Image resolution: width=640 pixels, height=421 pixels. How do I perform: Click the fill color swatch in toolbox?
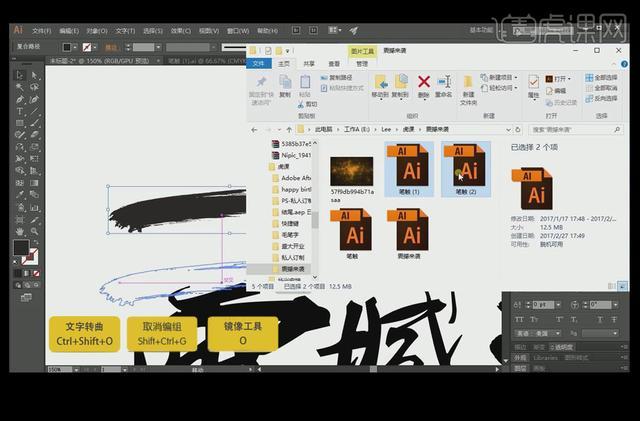point(20,247)
